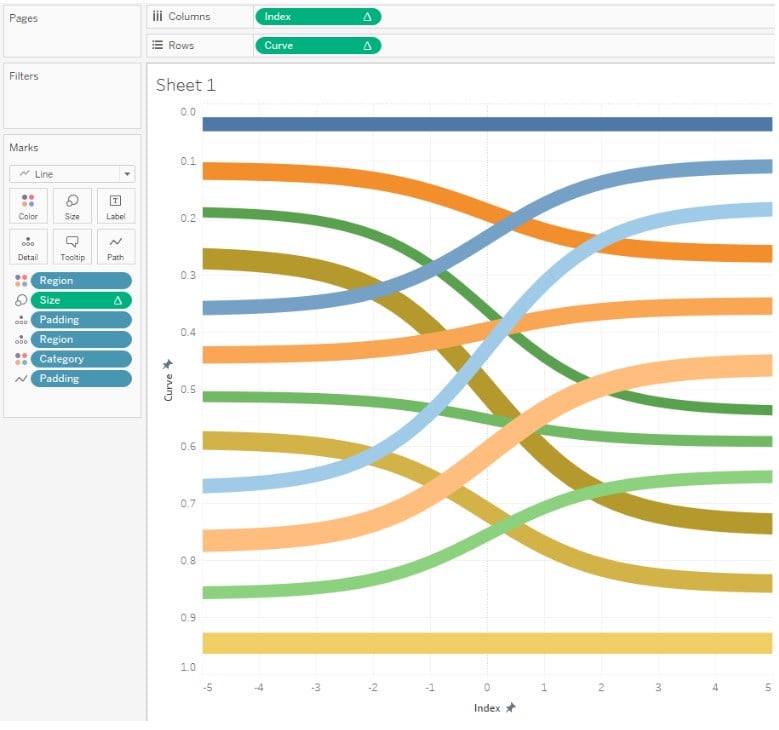Open the Tooltip mark card
This screenshot has height=730, width=779.
(x=72, y=247)
